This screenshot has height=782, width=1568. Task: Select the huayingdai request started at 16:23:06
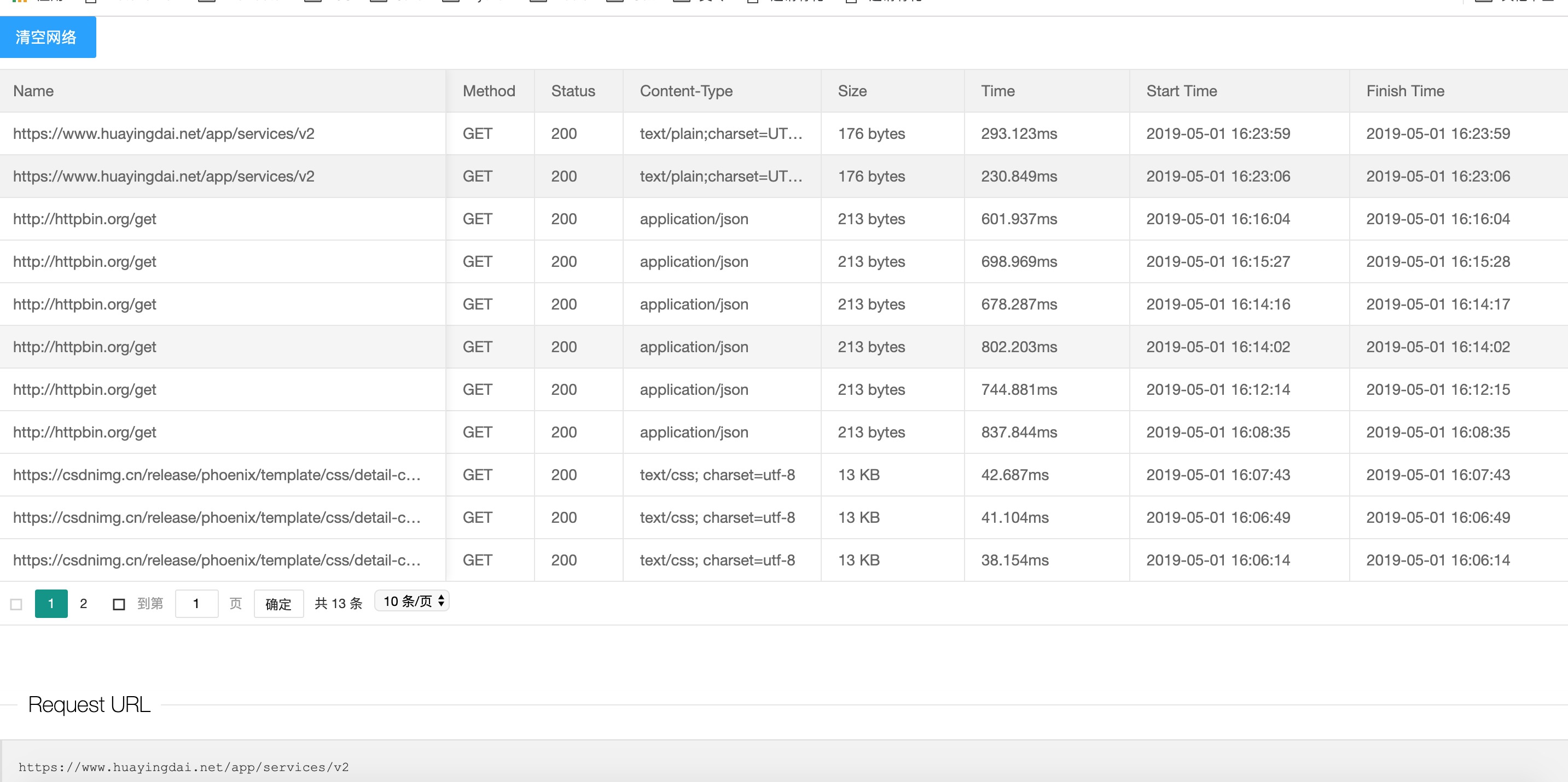tap(784, 176)
